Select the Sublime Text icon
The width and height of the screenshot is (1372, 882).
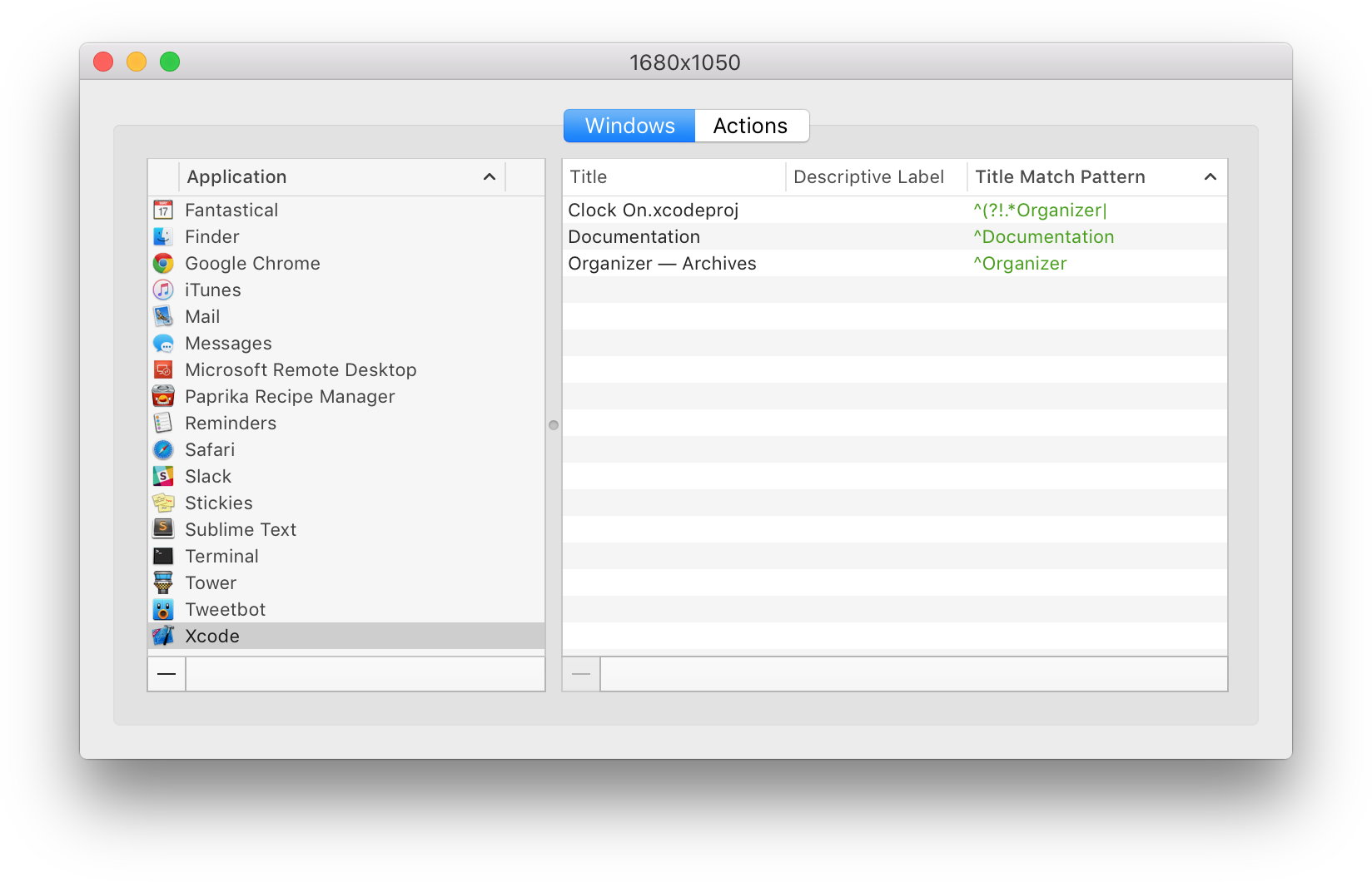163,529
